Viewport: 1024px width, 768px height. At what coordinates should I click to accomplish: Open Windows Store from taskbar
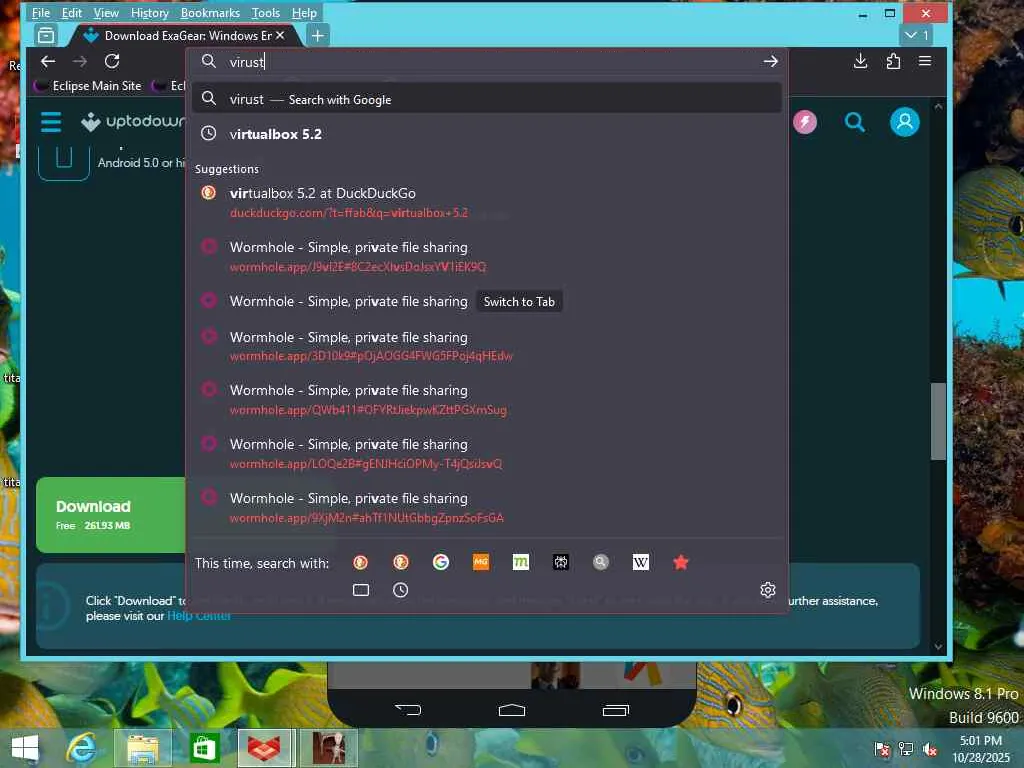click(204, 748)
